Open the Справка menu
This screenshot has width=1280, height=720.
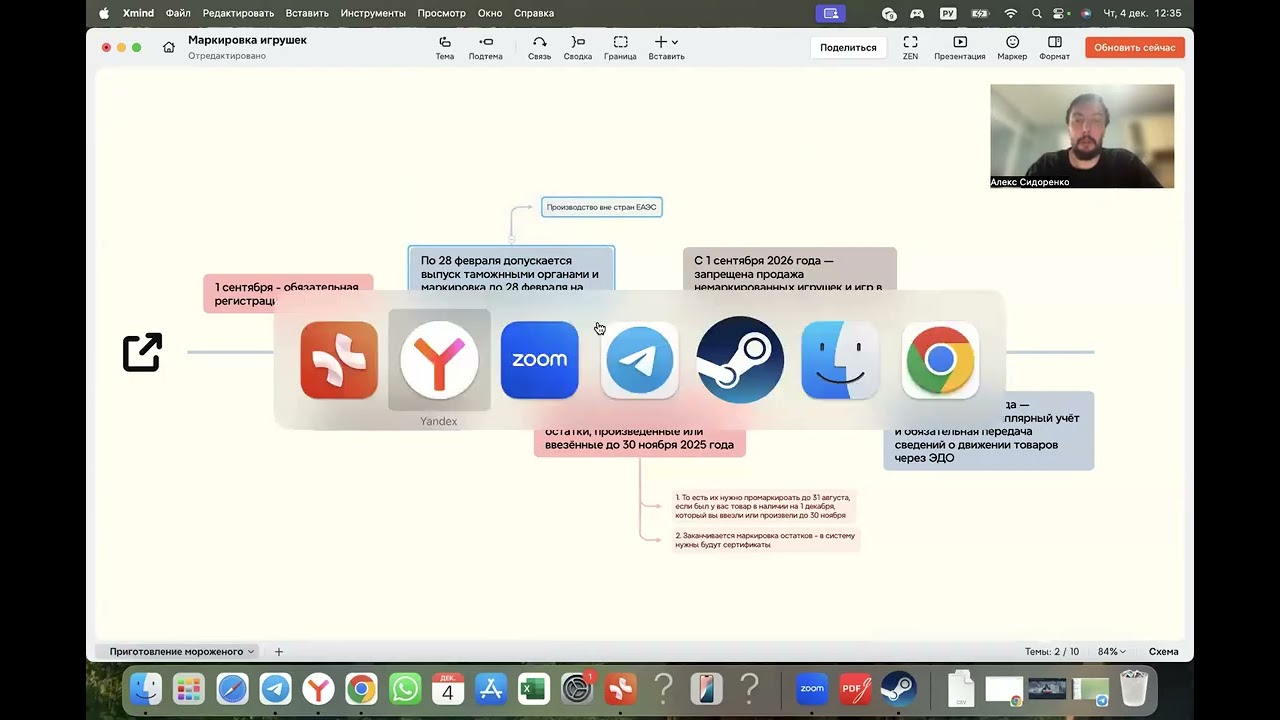click(x=533, y=13)
